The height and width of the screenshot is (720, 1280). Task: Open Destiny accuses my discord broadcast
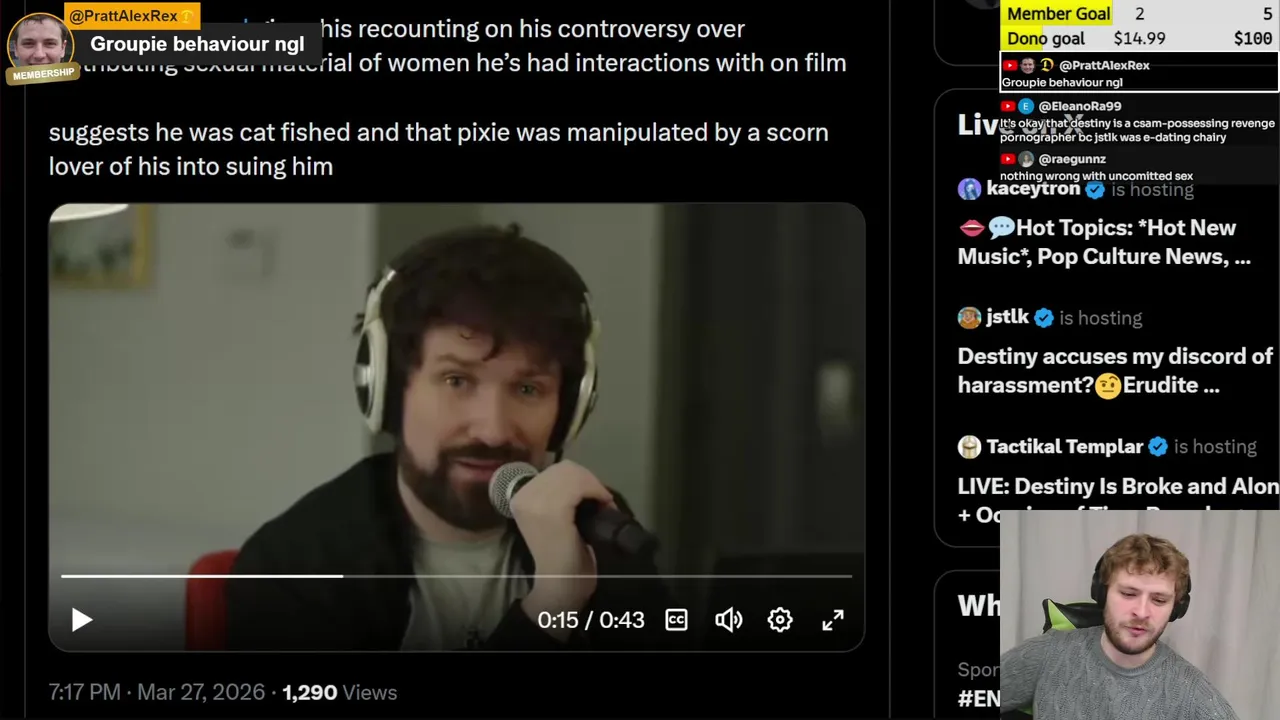tap(1115, 371)
